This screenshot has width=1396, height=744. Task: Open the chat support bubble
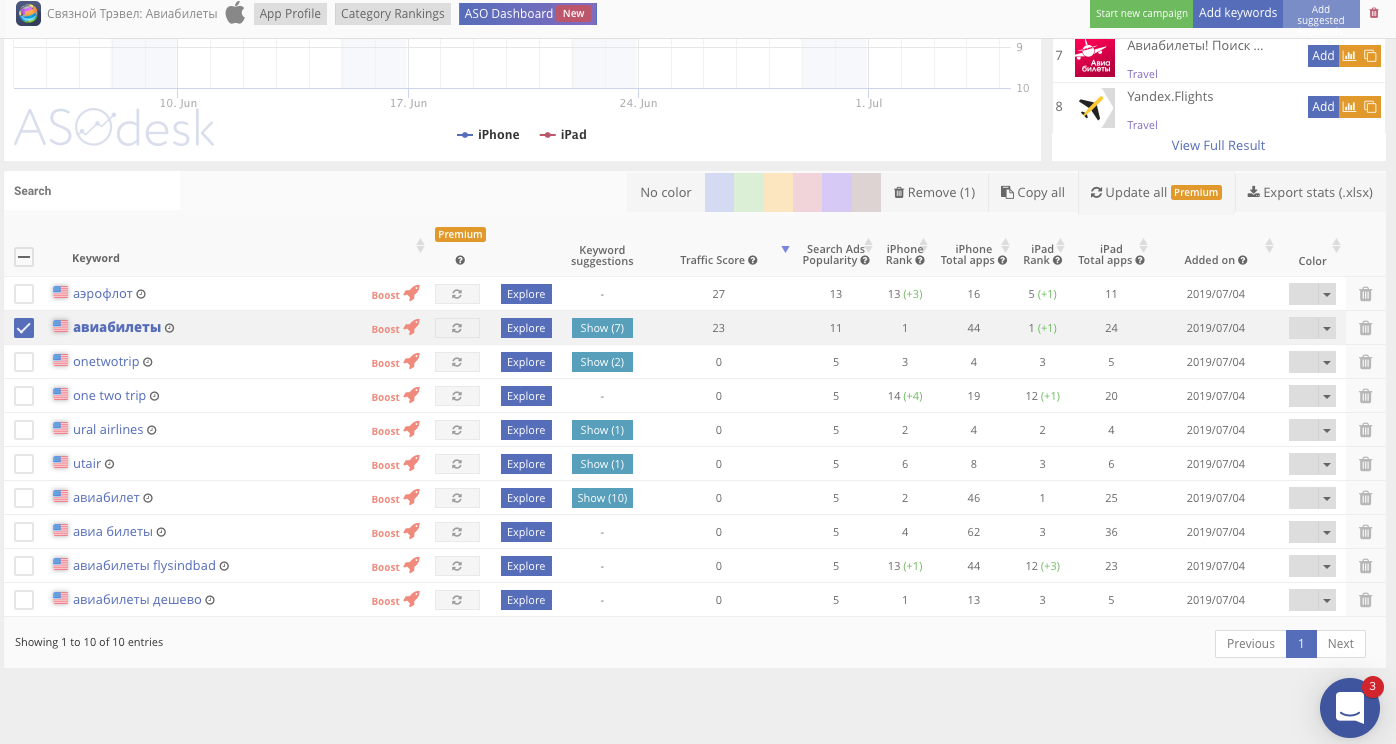tap(1350, 707)
